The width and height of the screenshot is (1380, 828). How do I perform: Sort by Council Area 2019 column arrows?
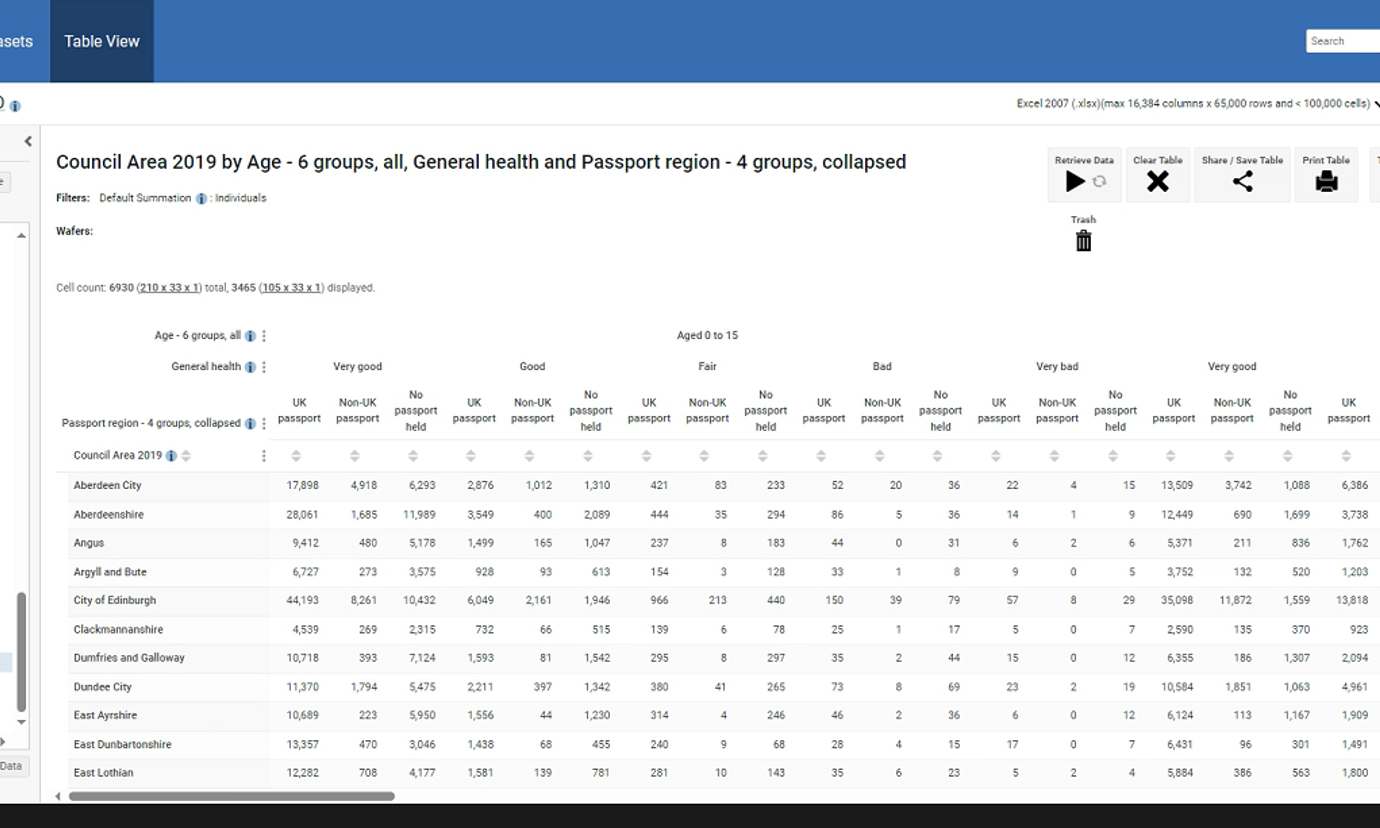click(186, 456)
